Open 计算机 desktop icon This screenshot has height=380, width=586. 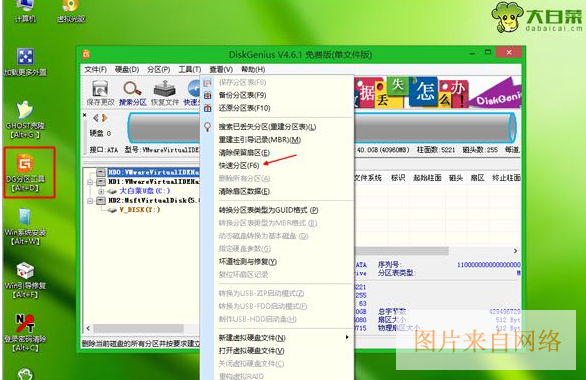pos(25,11)
